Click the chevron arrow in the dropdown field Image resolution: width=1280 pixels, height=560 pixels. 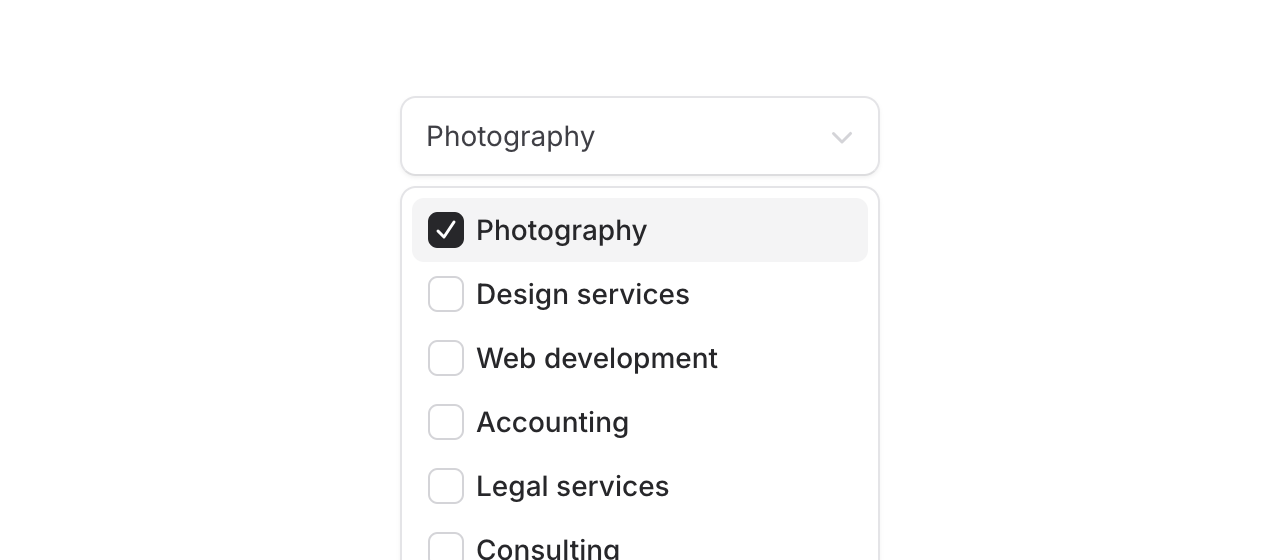842,137
